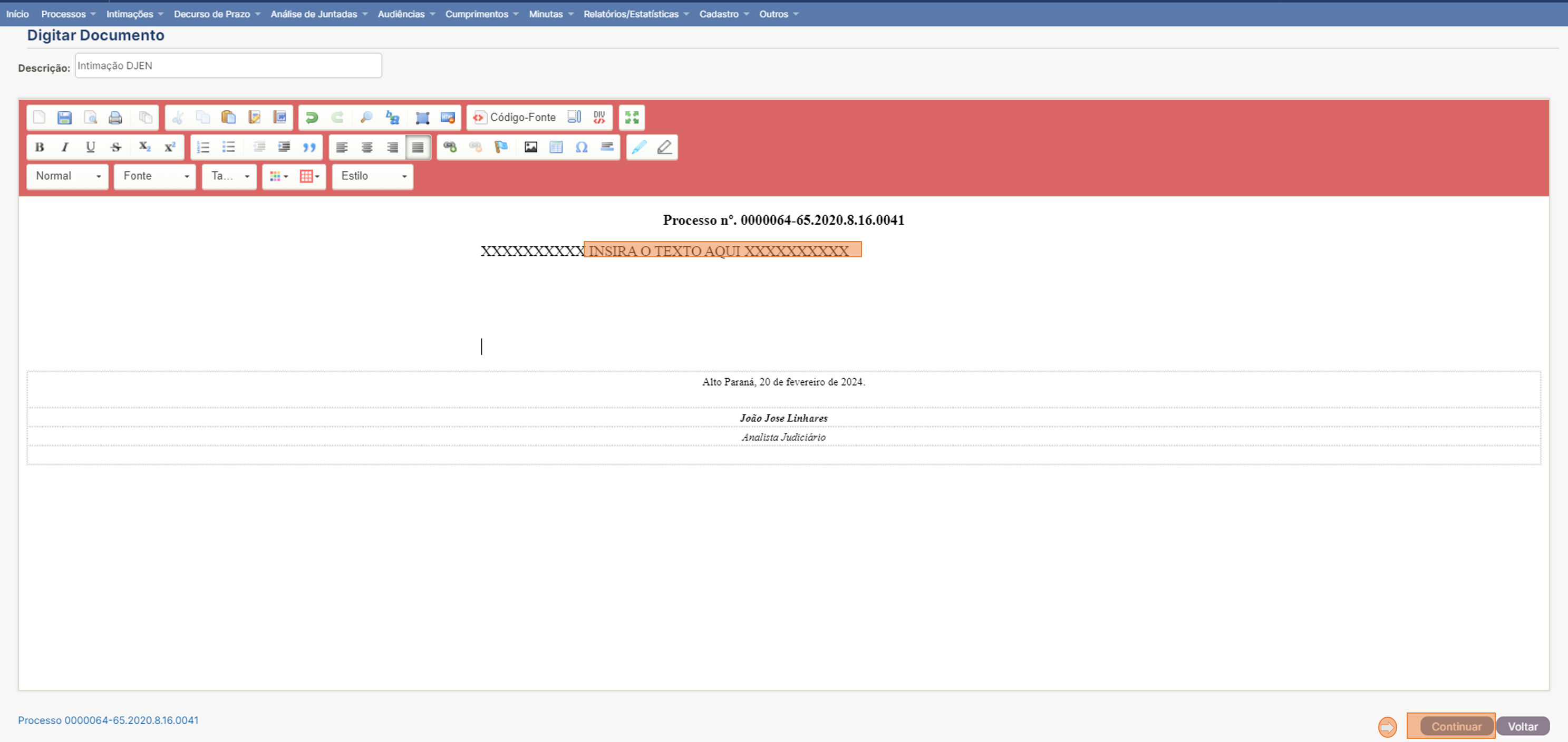
Task: Click the clipboard Paste icon
Action: (x=229, y=118)
